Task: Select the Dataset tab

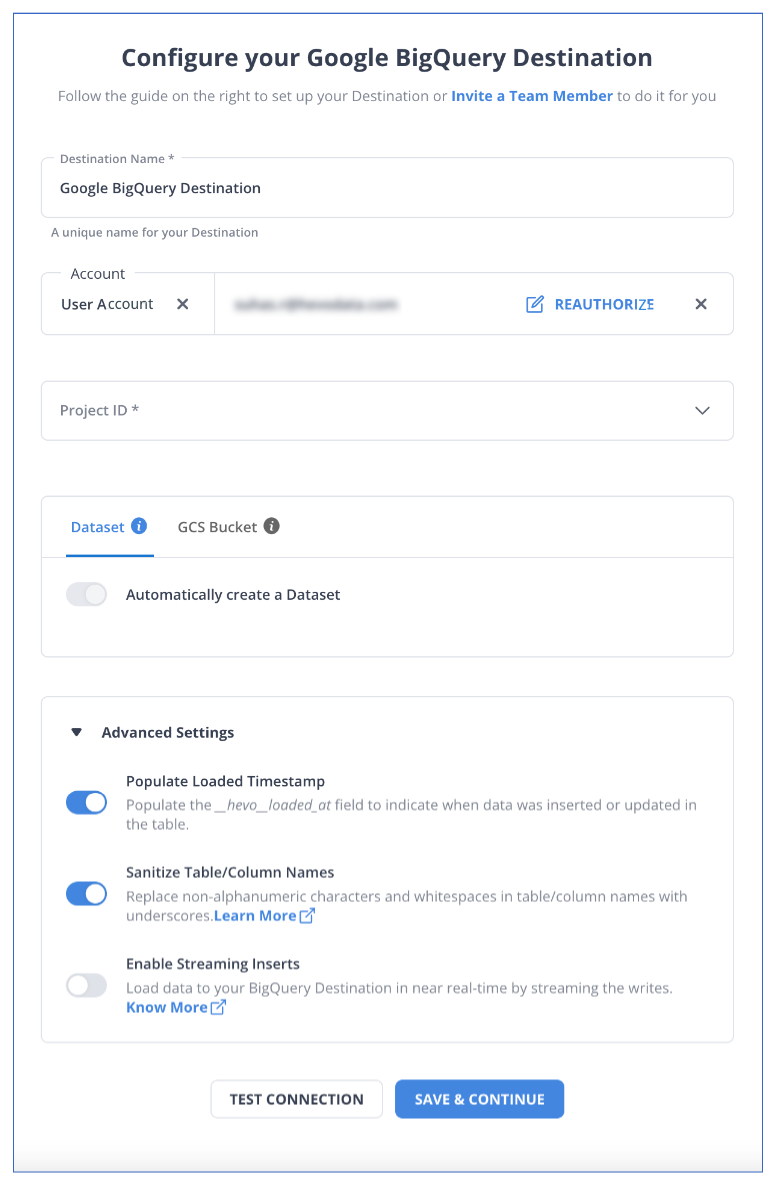Action: click(x=98, y=526)
